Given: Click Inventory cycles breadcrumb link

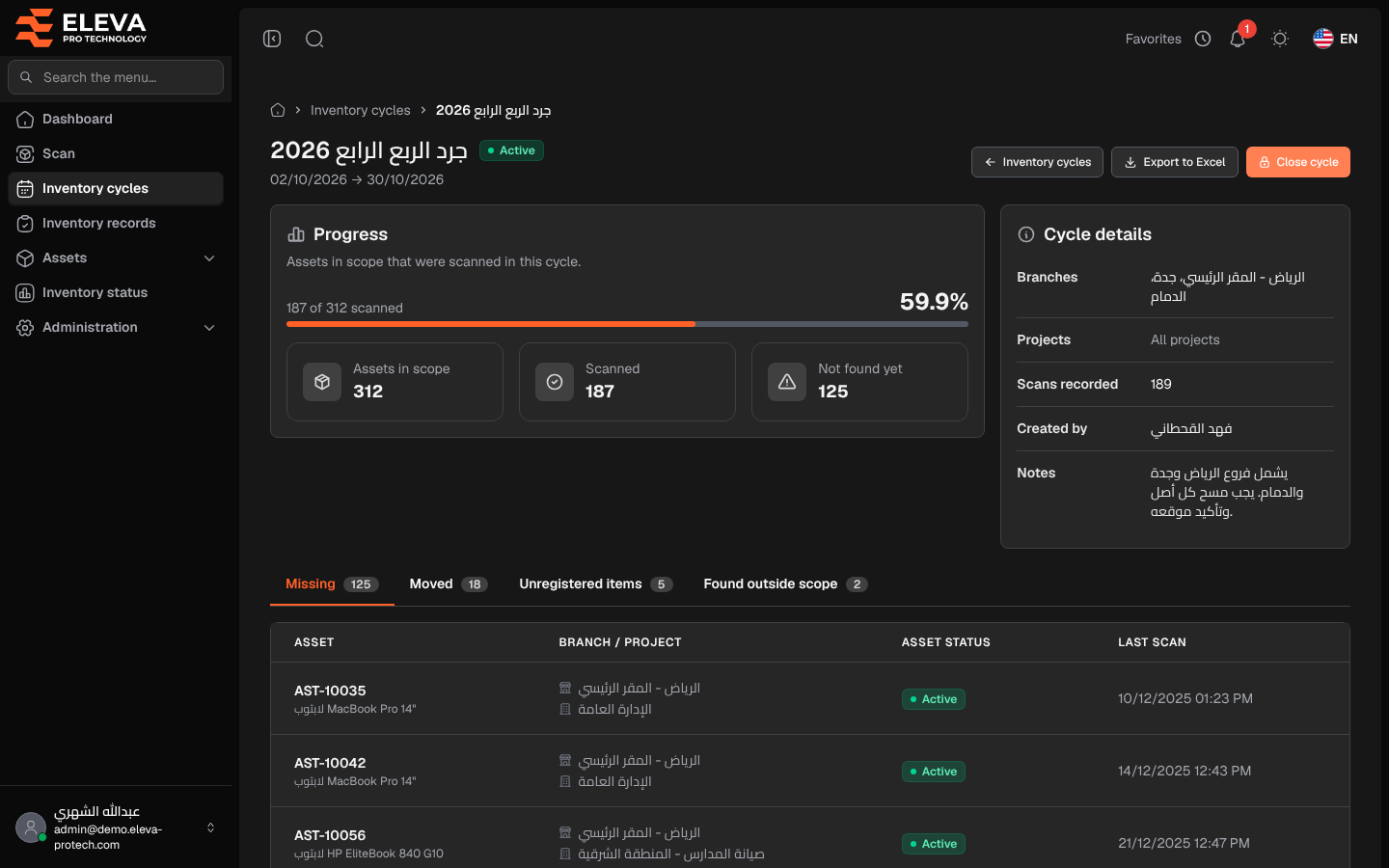Looking at the screenshot, I should coord(360,110).
